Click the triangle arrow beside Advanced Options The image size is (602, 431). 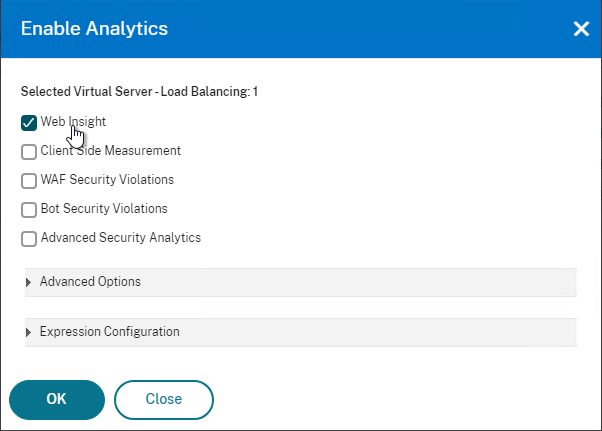pyautogui.click(x=28, y=282)
